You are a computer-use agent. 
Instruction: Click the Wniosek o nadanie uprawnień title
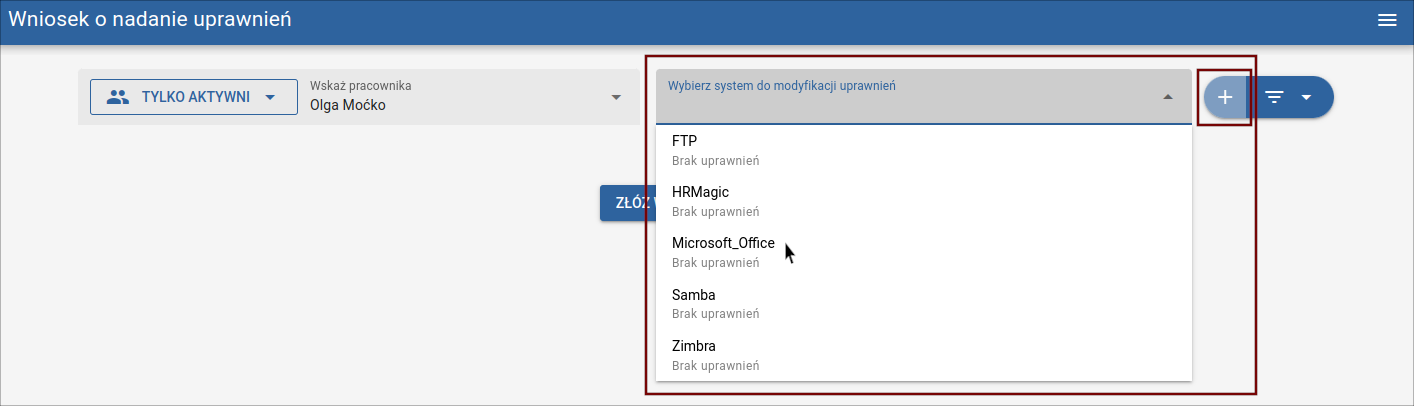(x=150, y=20)
